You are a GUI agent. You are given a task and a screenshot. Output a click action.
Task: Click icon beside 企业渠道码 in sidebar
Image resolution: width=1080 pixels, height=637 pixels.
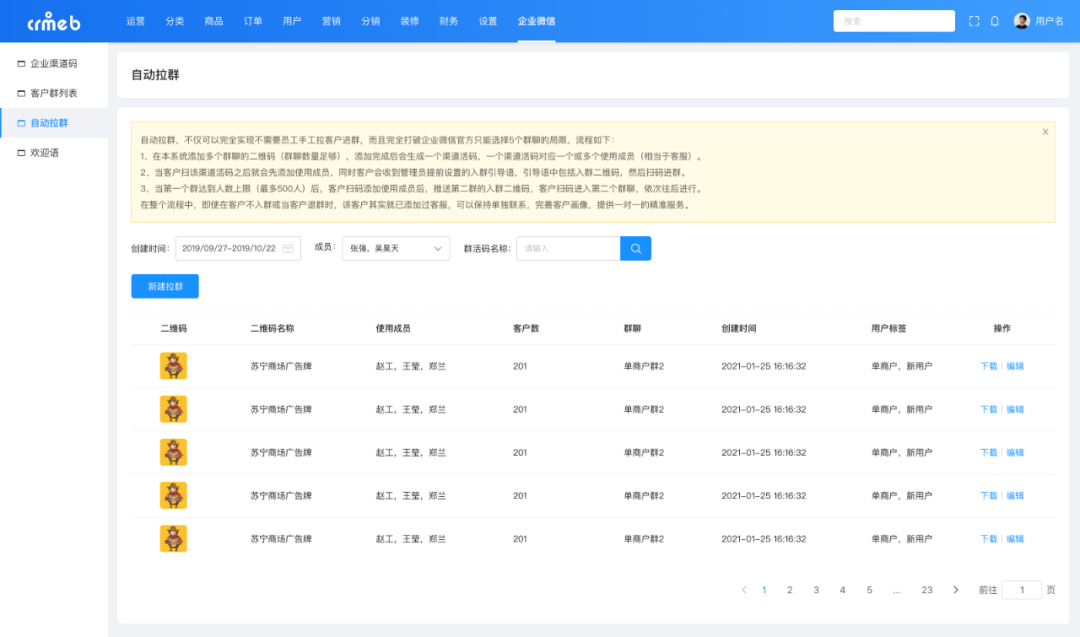click(x=21, y=63)
